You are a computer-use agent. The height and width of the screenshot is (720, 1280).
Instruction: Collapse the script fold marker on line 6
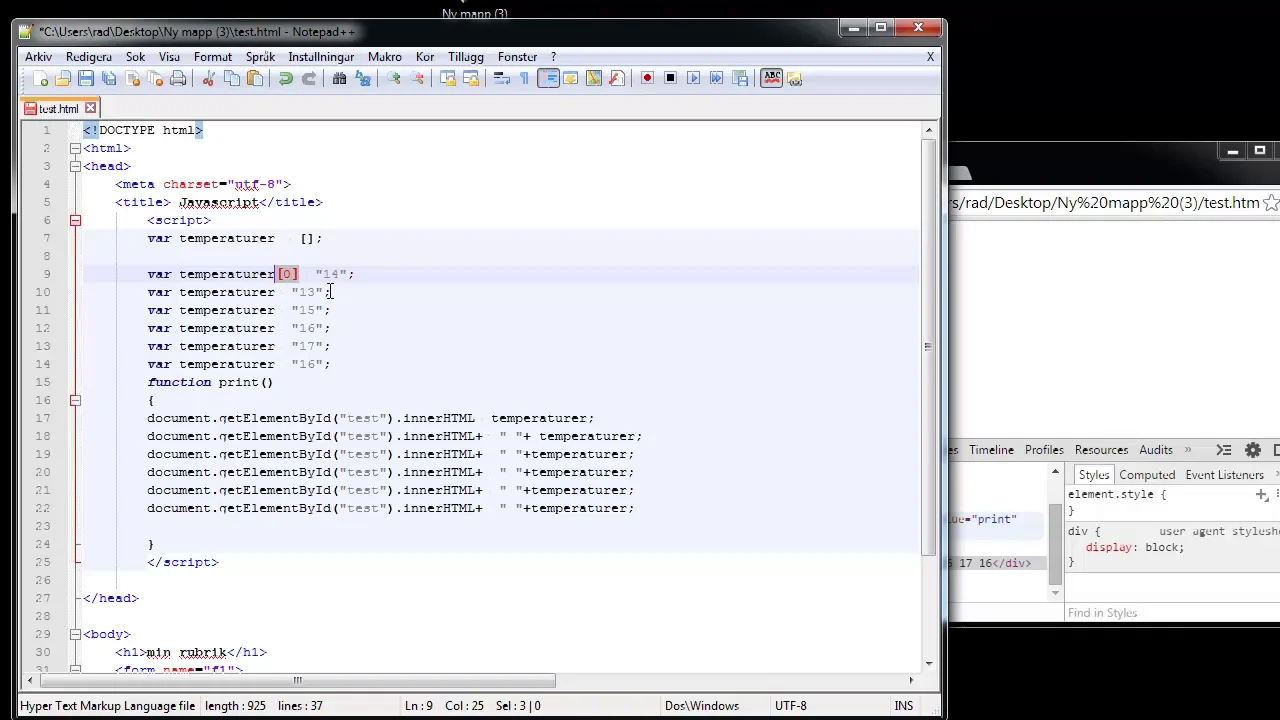[75, 220]
